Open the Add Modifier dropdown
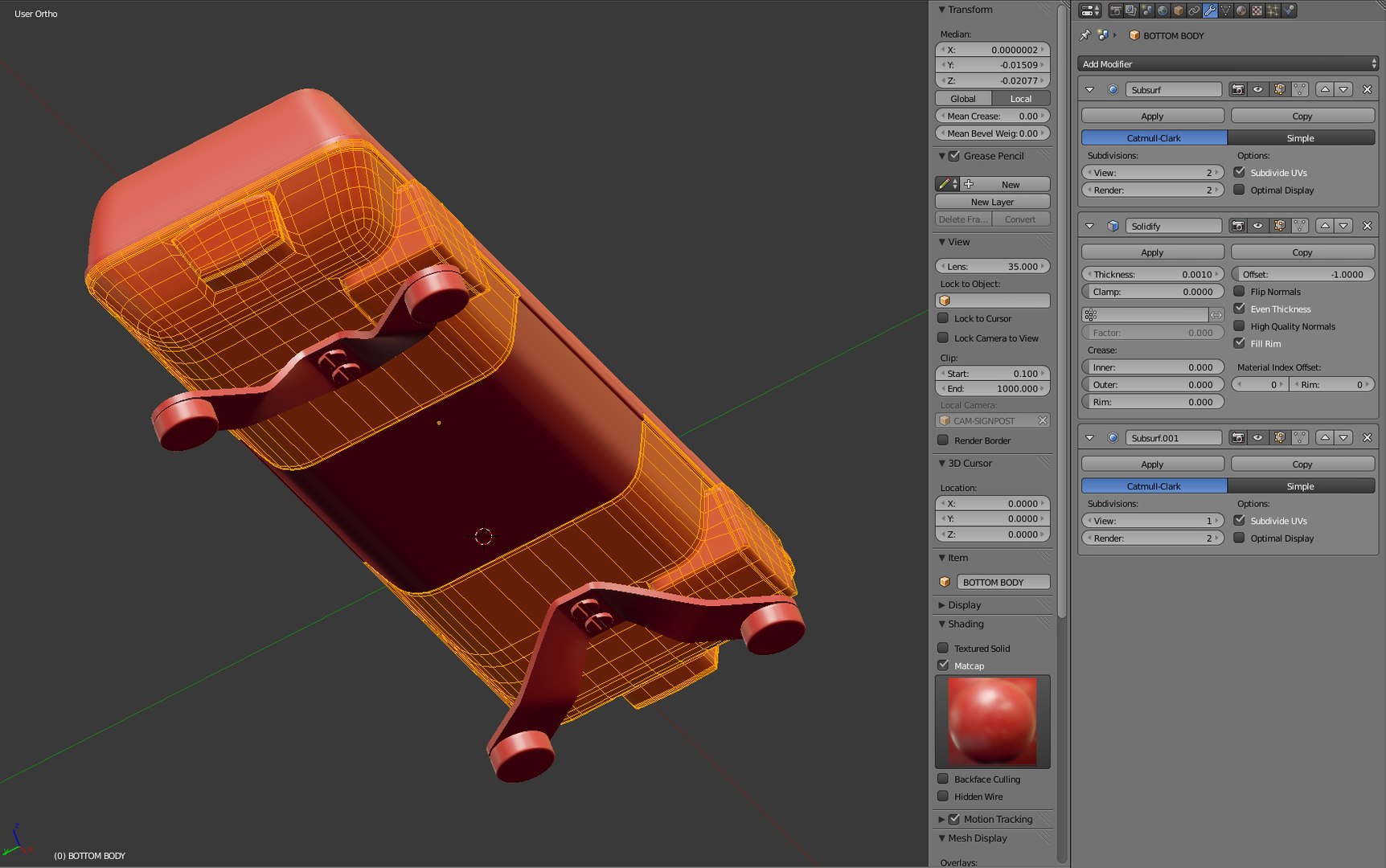The width and height of the screenshot is (1386, 868). click(1228, 63)
